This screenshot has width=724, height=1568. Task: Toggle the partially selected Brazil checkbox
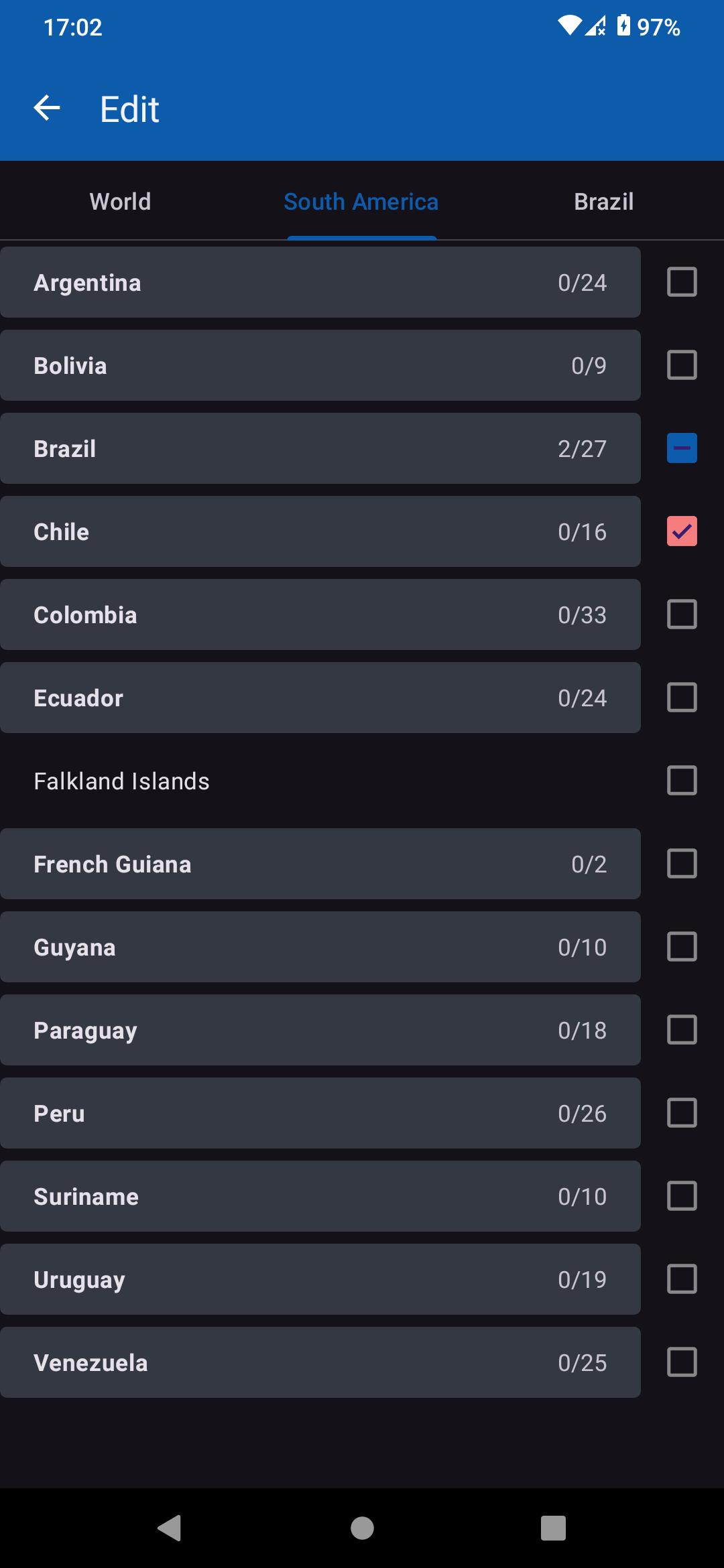pos(682,448)
